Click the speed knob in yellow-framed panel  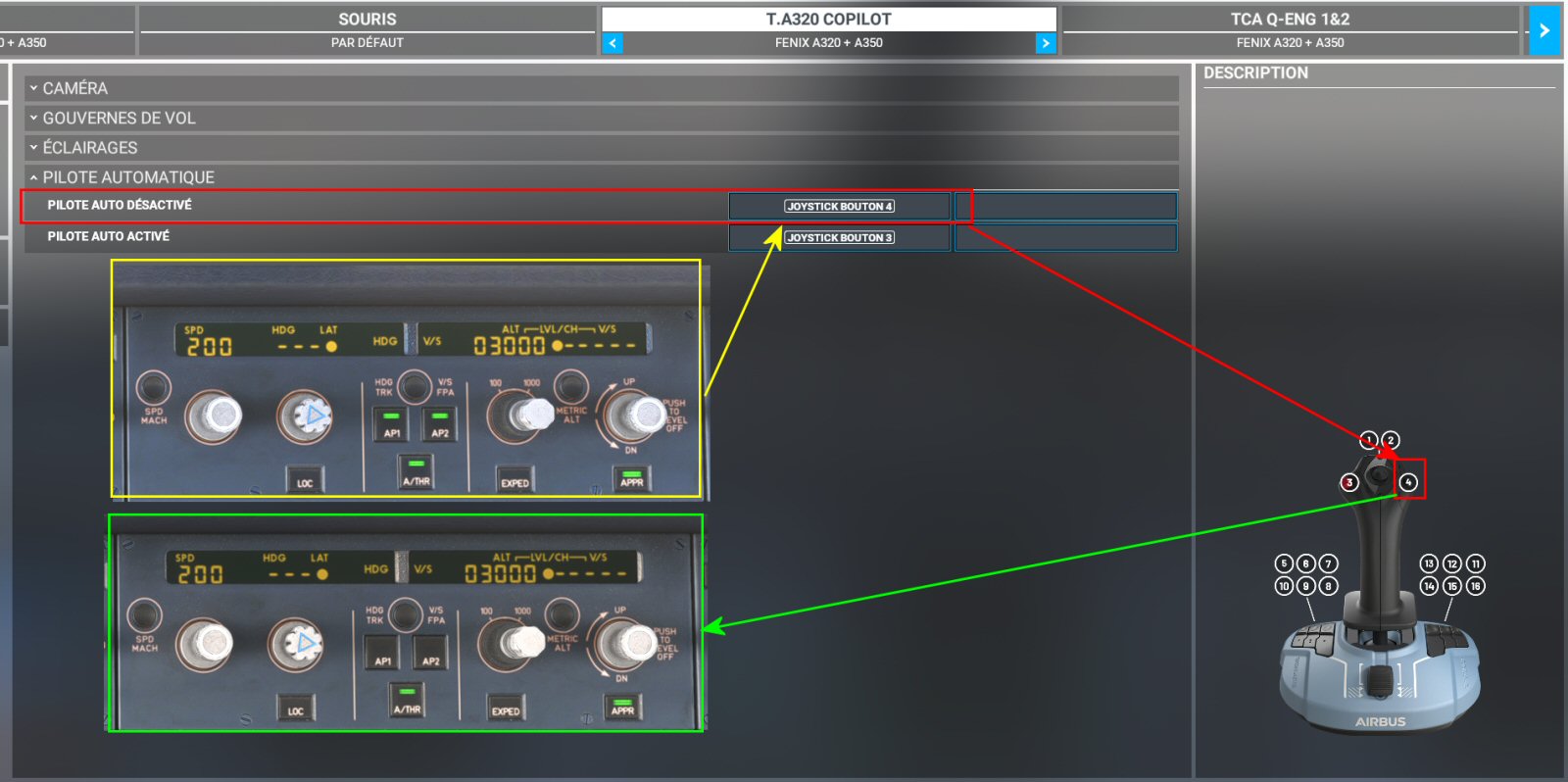[215, 415]
